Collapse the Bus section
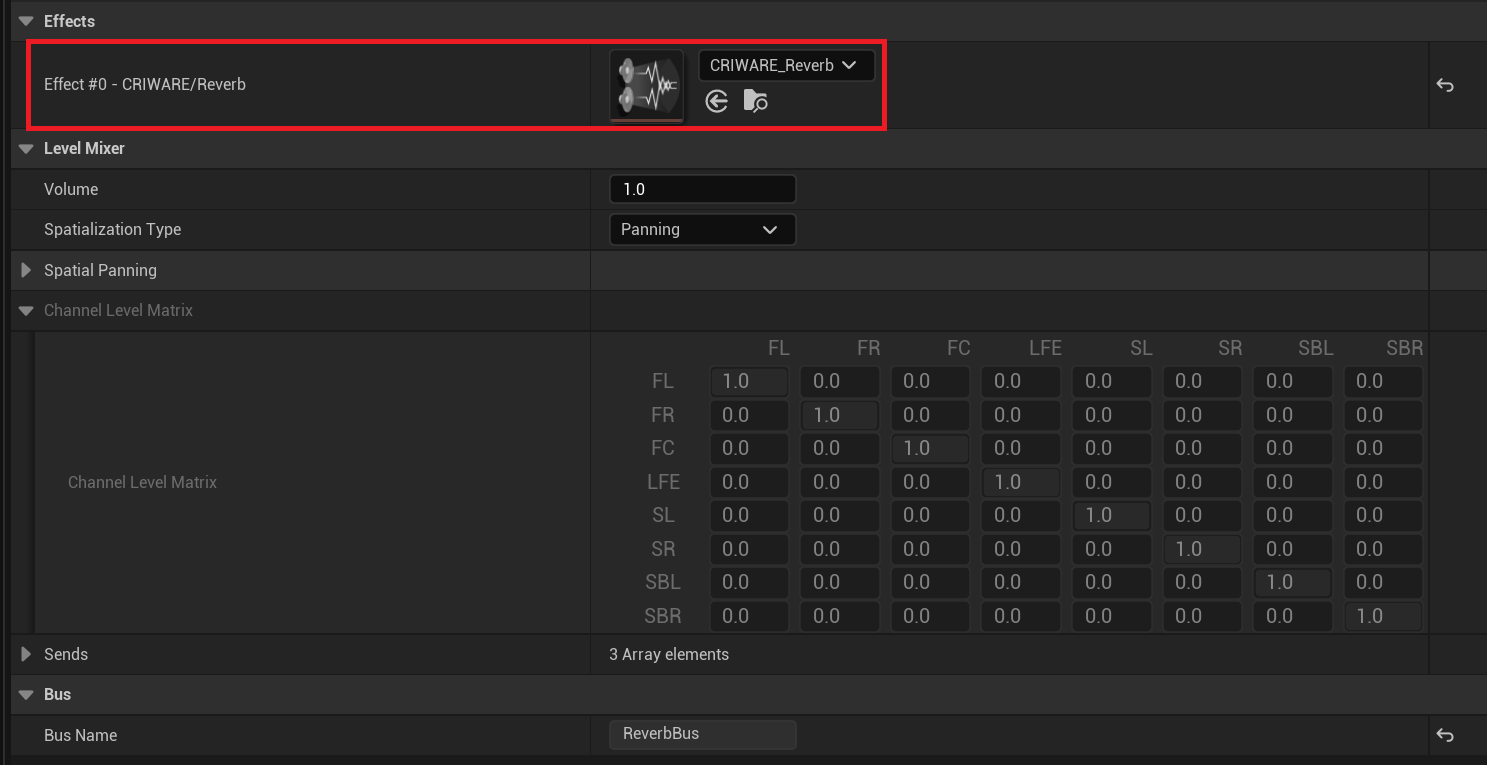The height and width of the screenshot is (765, 1487). tap(25, 694)
